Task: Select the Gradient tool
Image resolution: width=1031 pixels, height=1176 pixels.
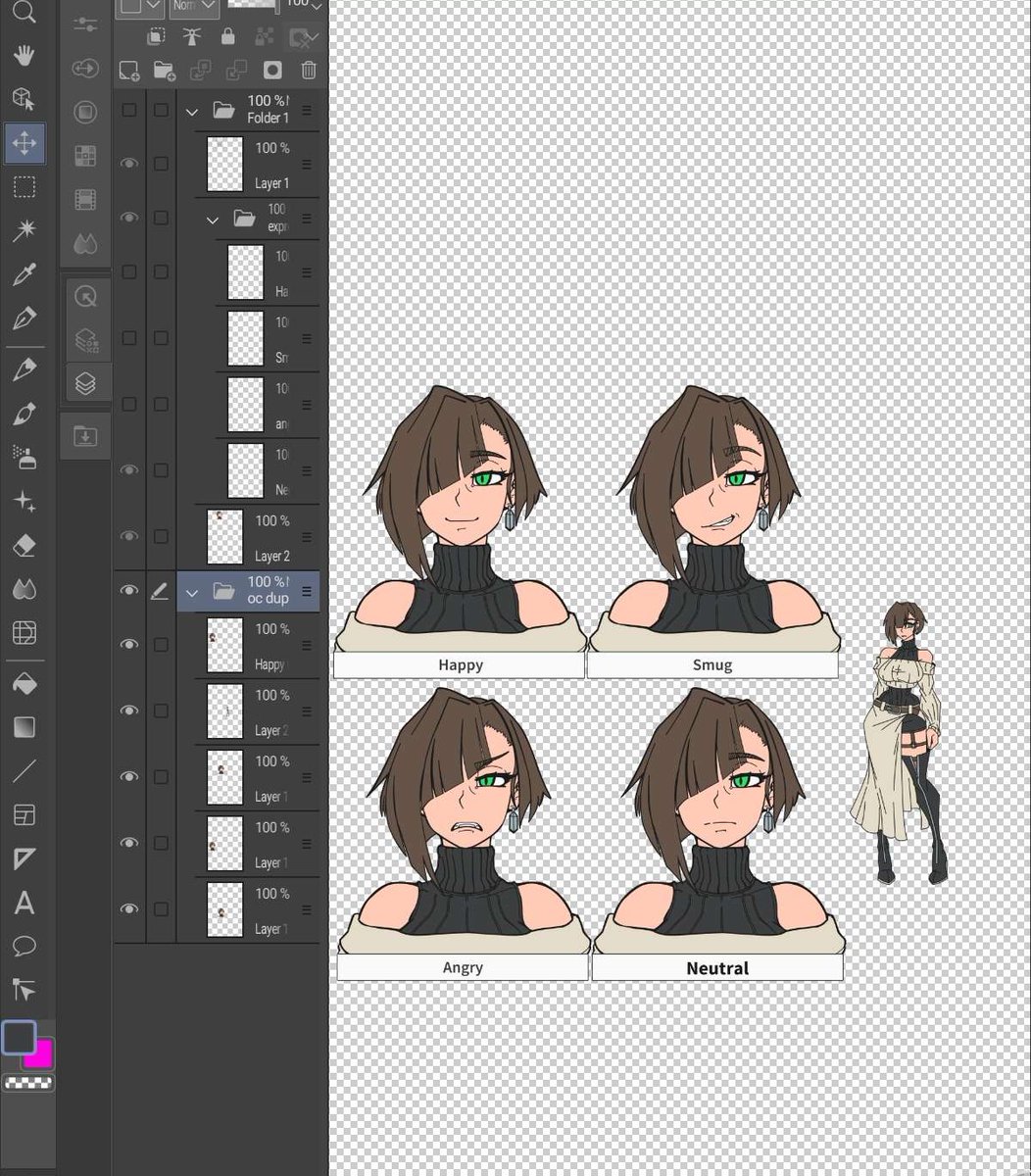Action: pyautogui.click(x=24, y=727)
